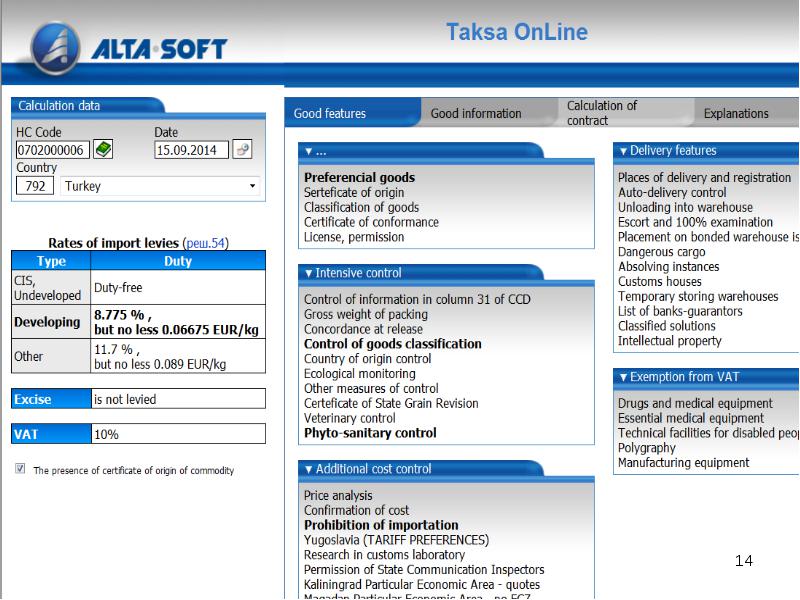The height and width of the screenshot is (600, 800).
Task: Open Essential medical equipment
Action: [x=691, y=418]
